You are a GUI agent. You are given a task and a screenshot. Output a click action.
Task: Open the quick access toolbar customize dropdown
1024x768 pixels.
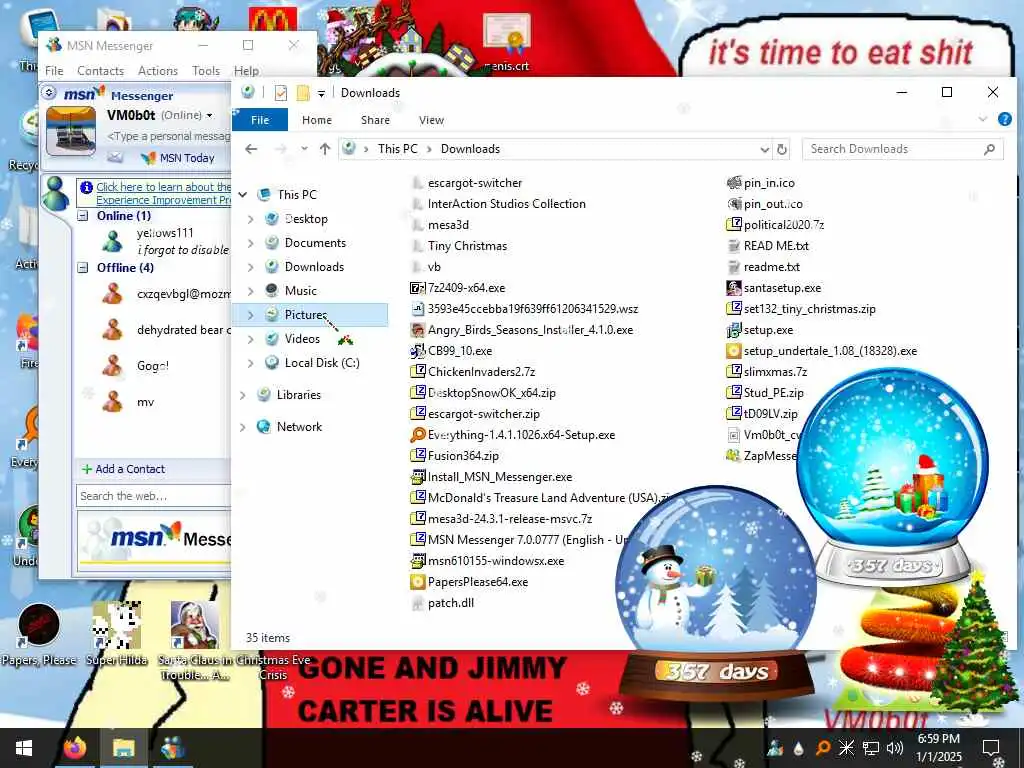pyautogui.click(x=321, y=94)
